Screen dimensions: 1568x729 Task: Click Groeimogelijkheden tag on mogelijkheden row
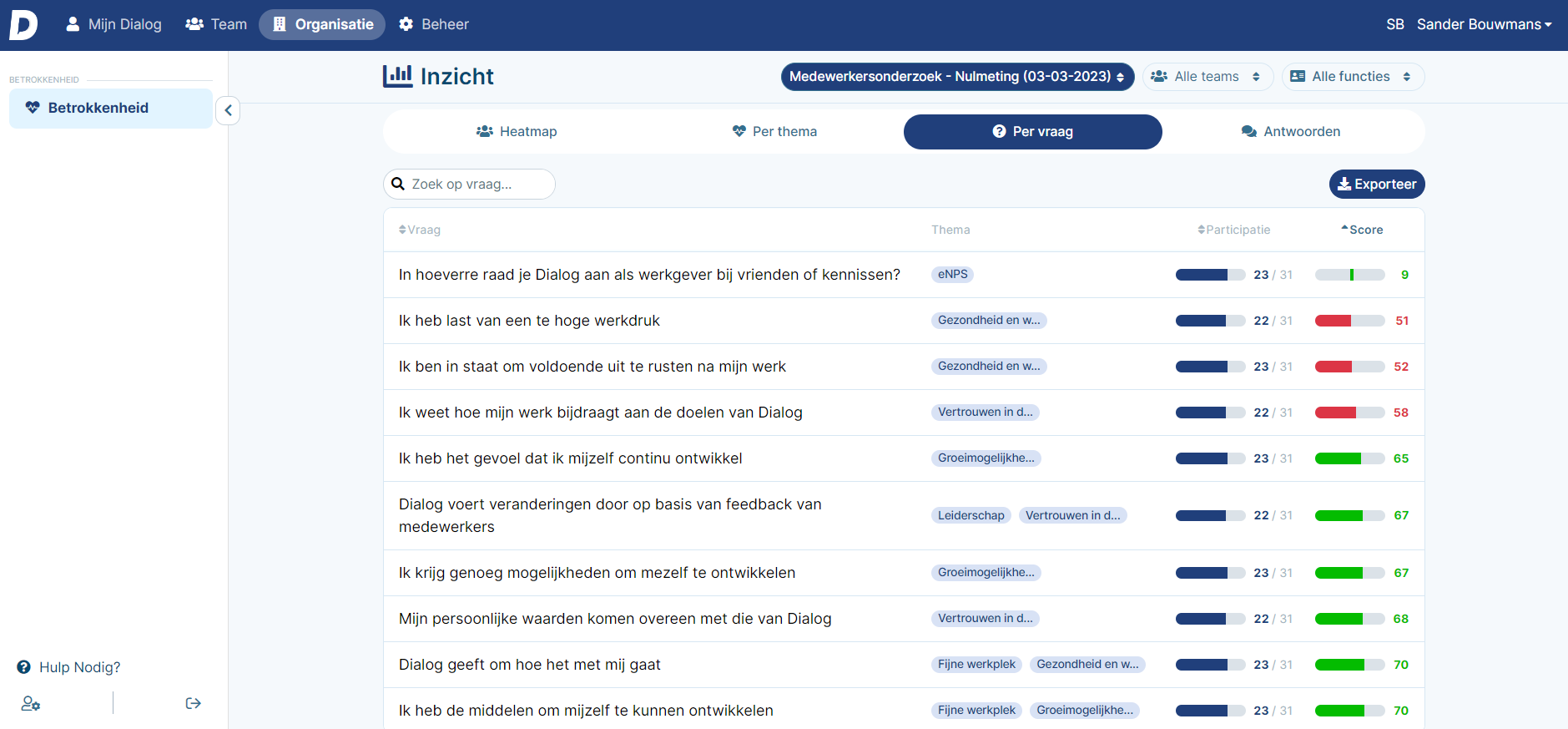(986, 573)
